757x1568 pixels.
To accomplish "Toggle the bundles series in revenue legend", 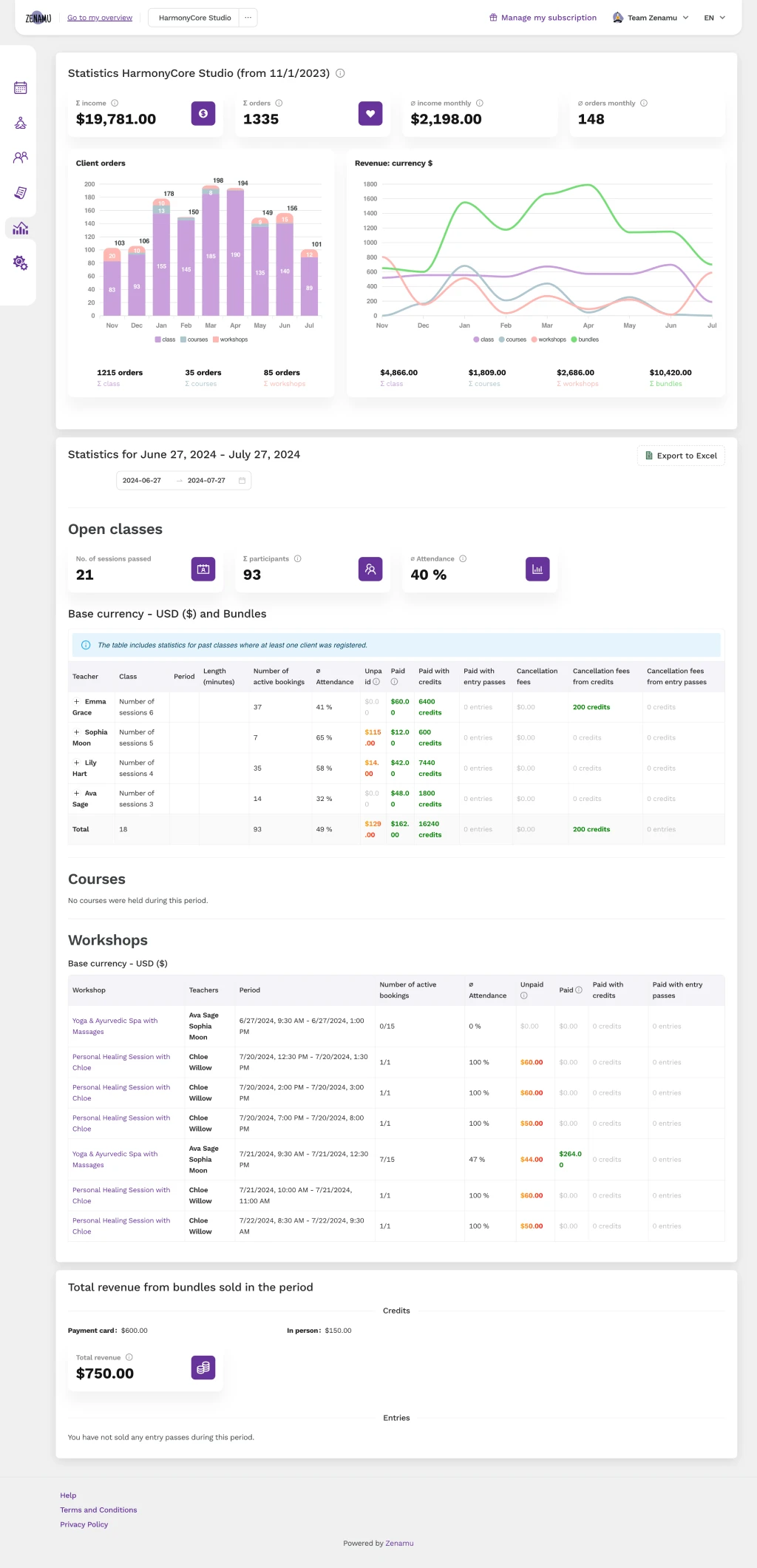I will point(585,339).
